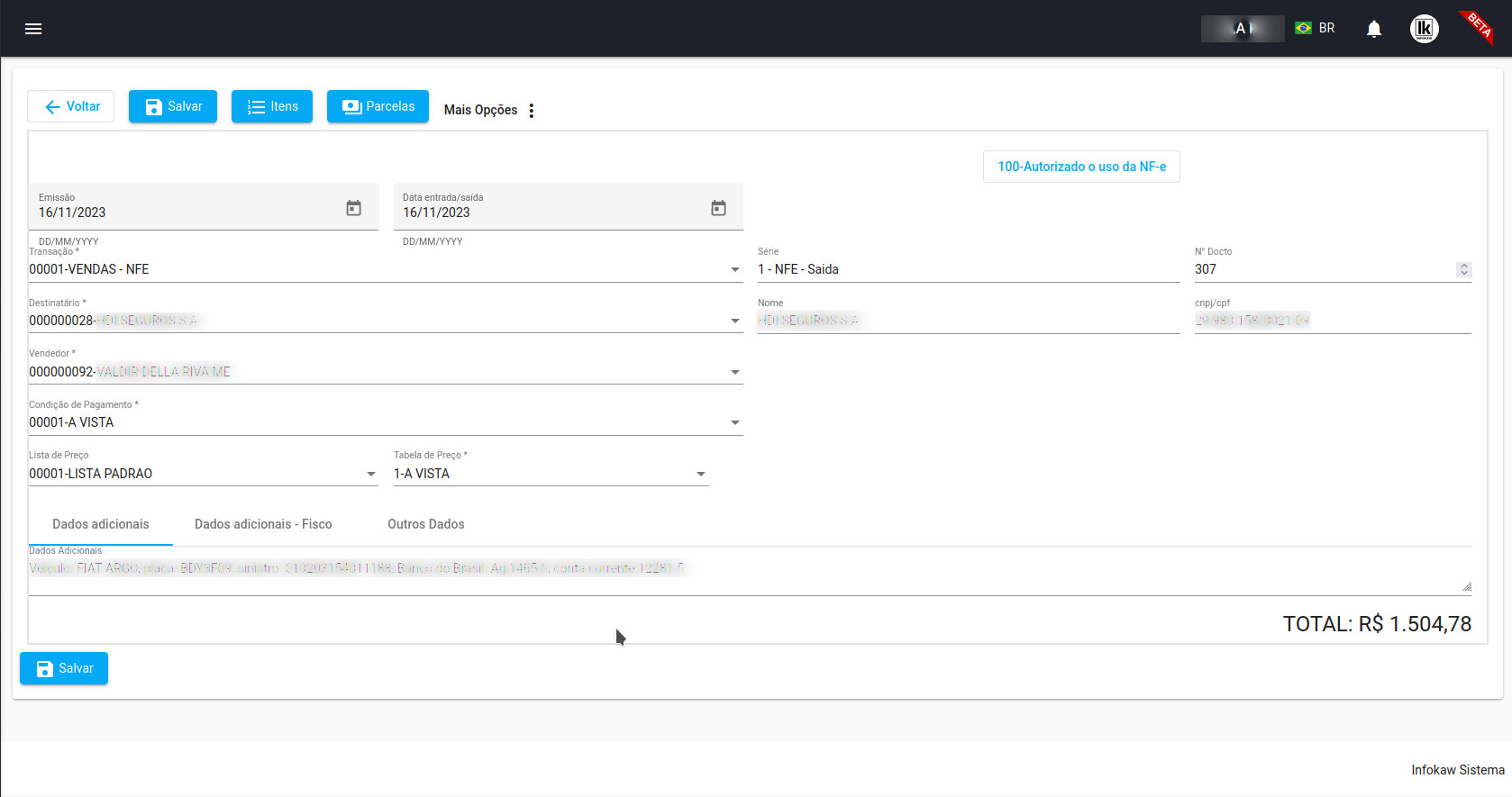Open calendar picker for Data entrada/saída
The width and height of the screenshot is (1512, 797).
pyautogui.click(x=718, y=208)
